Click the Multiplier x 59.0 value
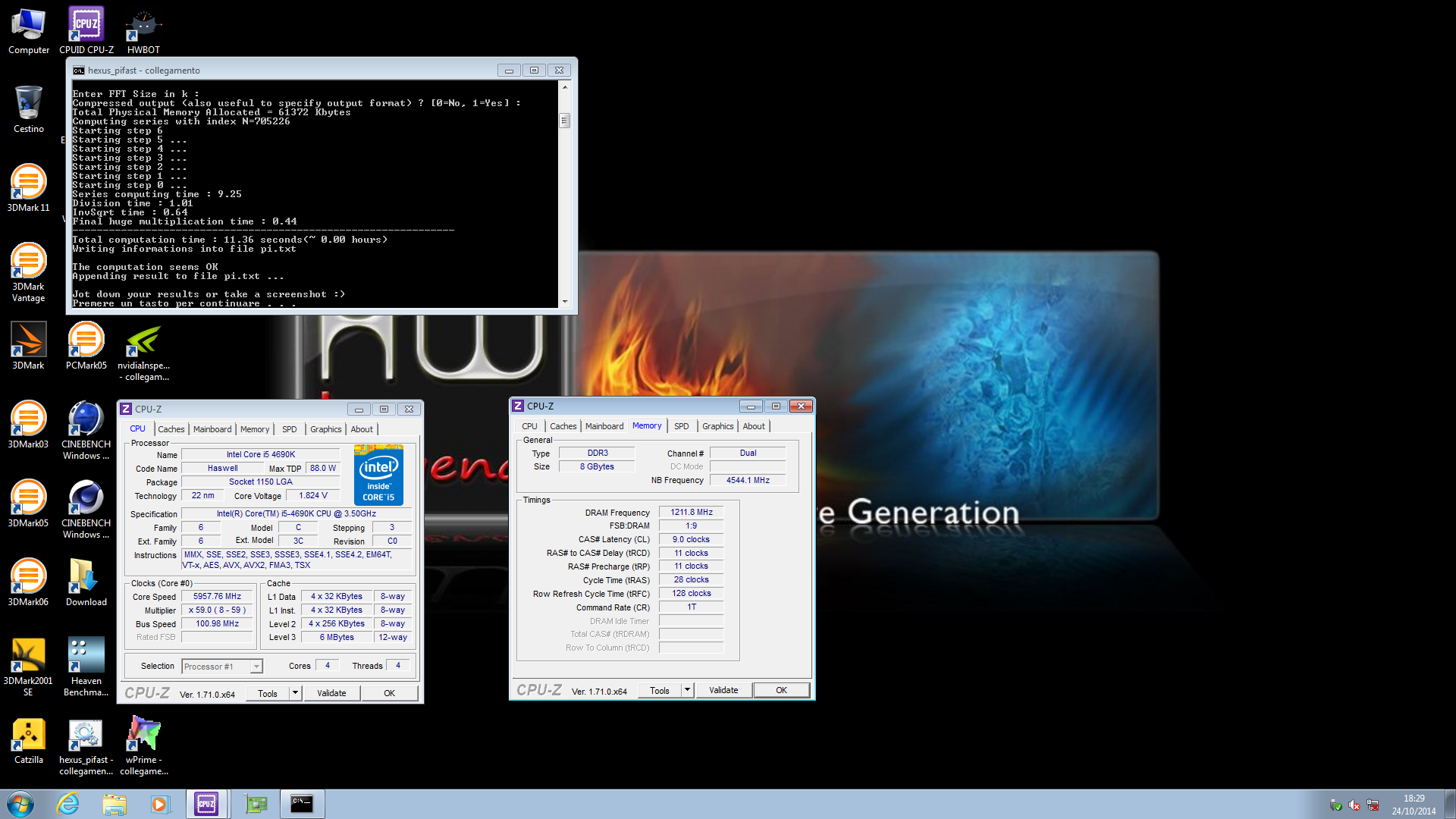This screenshot has height=819, width=1456. pos(217,610)
